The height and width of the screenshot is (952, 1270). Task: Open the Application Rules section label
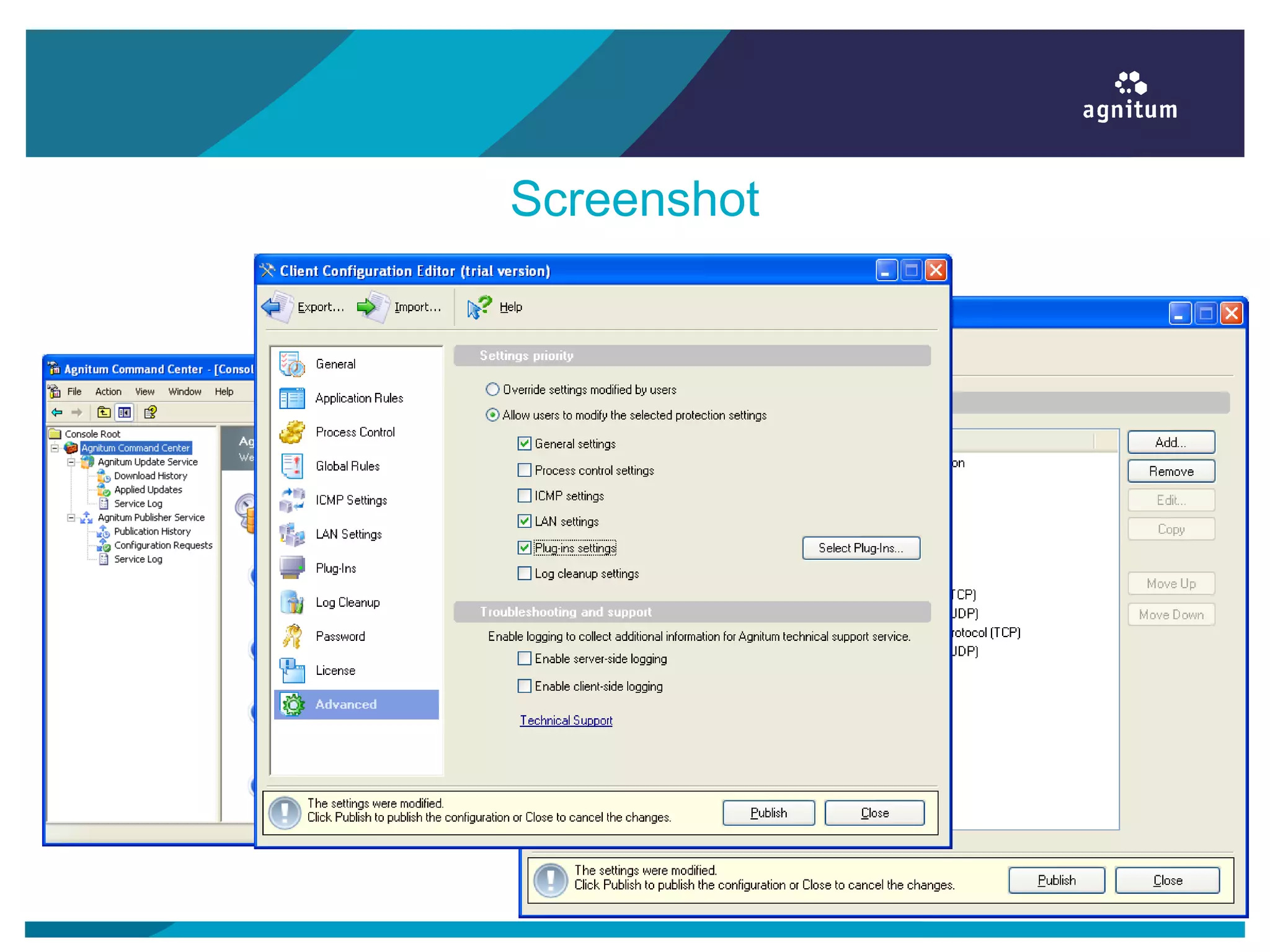pyautogui.click(x=359, y=398)
